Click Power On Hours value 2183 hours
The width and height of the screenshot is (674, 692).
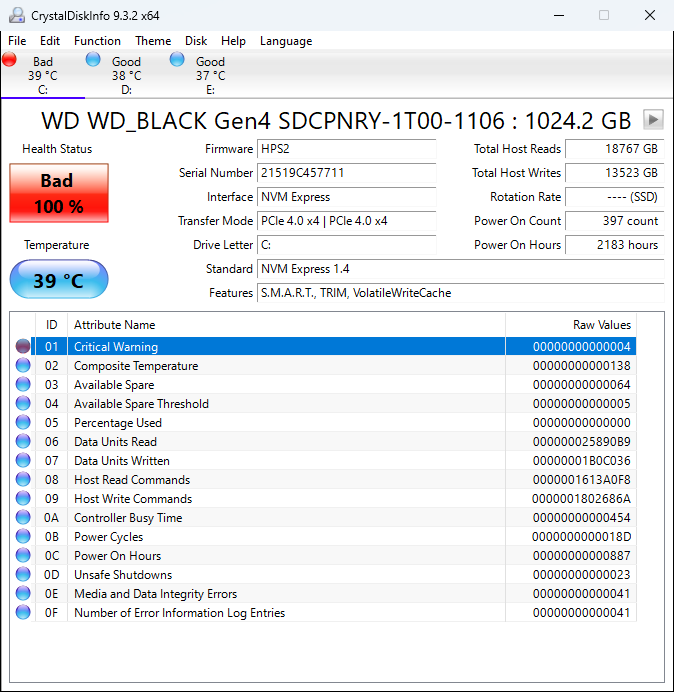[614, 244]
